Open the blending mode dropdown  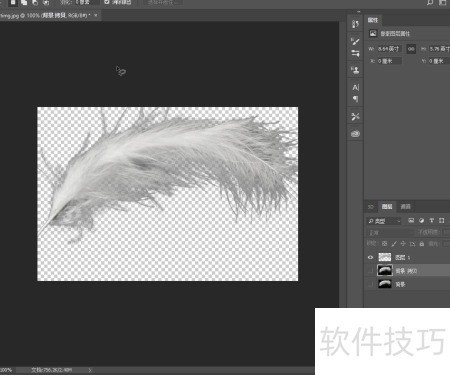pos(390,232)
